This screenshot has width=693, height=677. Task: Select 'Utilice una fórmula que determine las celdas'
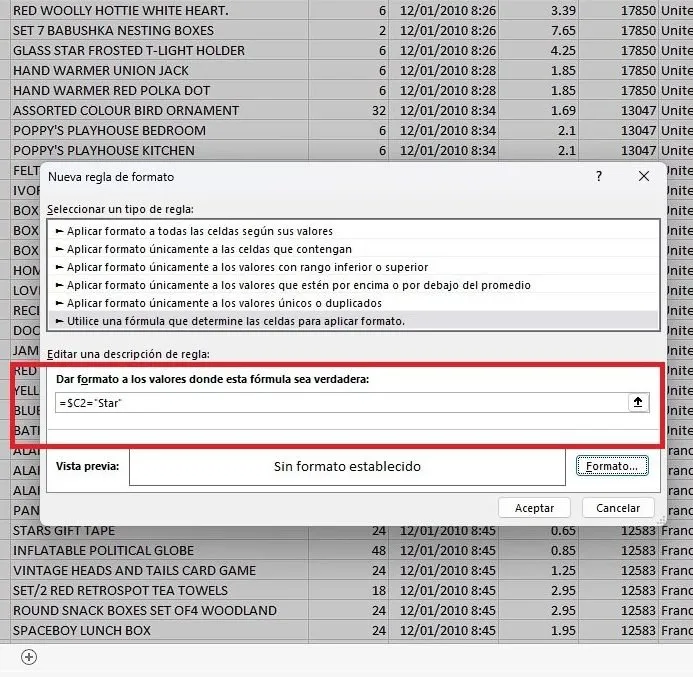[x=353, y=321]
